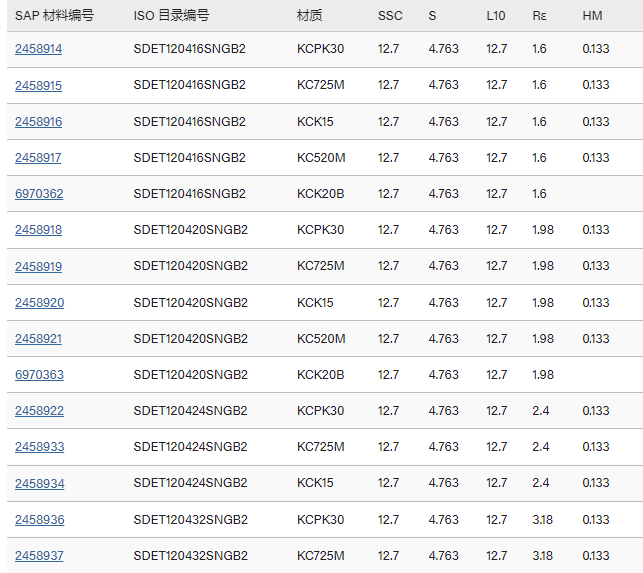643x573 pixels.
Task: Click the 2458920 link
Action: point(39,303)
